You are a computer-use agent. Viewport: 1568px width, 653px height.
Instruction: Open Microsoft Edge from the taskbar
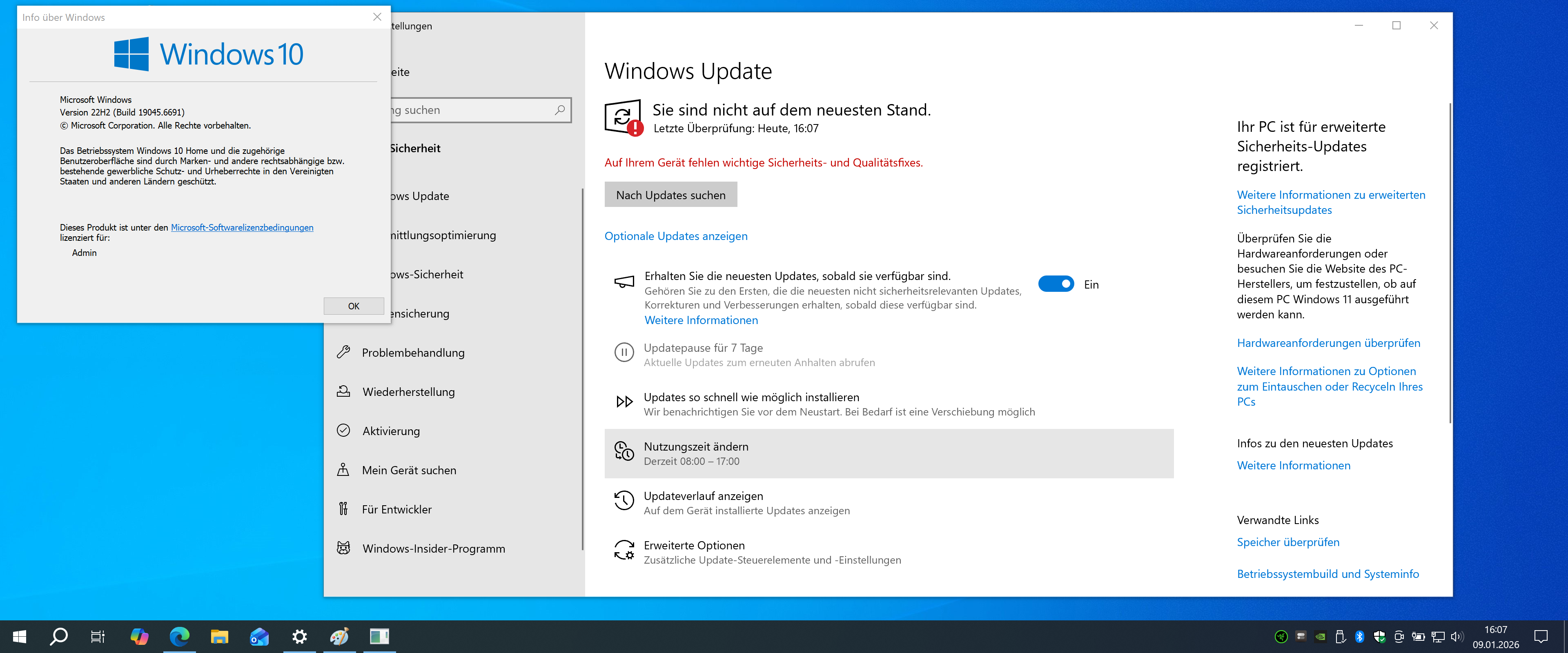pos(179,637)
